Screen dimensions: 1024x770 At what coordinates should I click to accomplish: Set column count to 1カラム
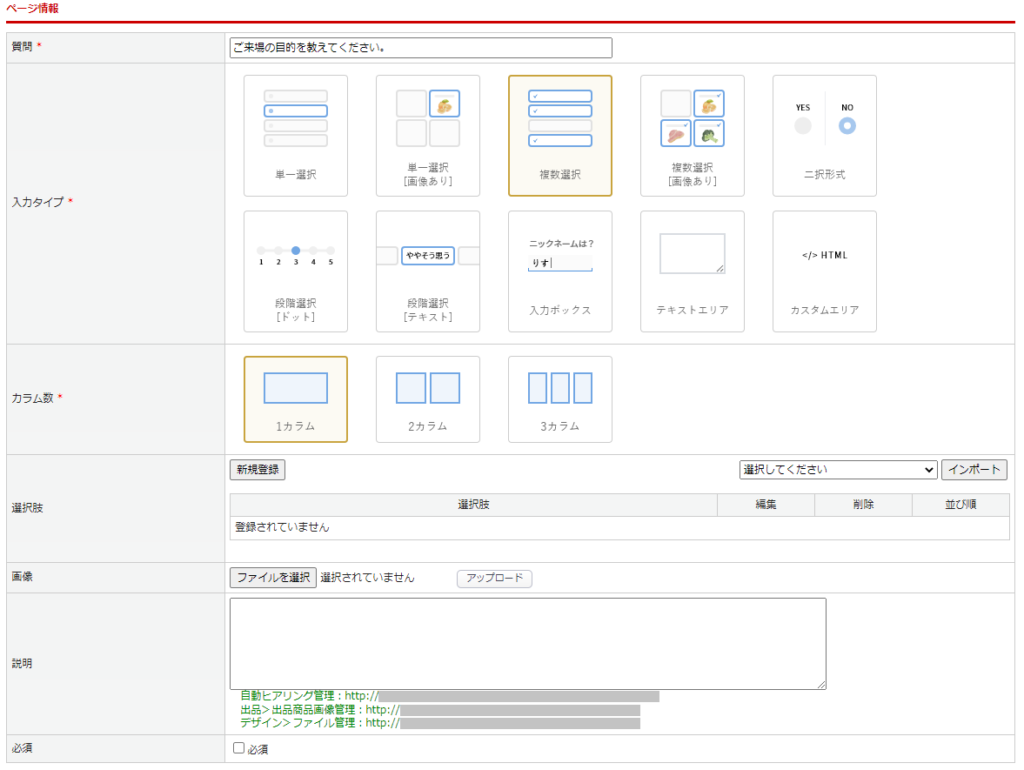295,398
